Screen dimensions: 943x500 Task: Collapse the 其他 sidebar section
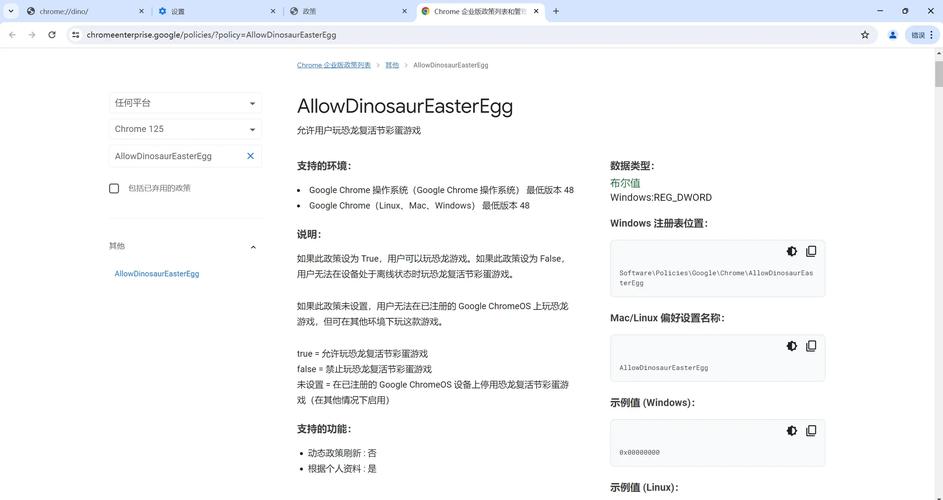(x=253, y=247)
